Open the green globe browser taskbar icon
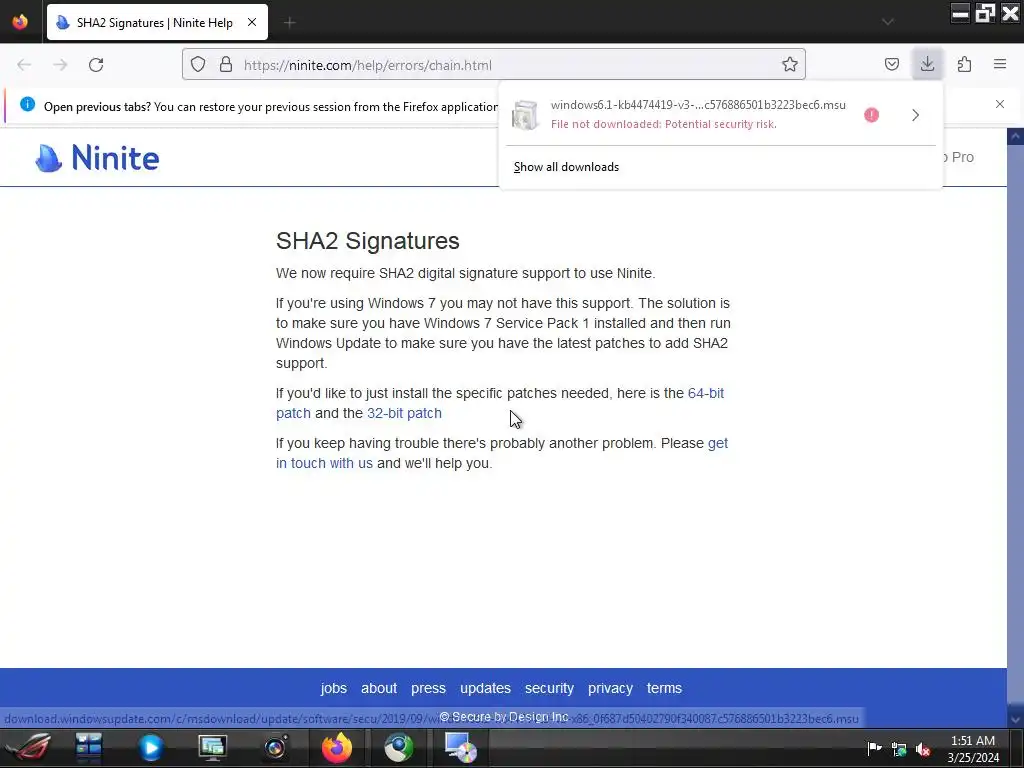Image resolution: width=1024 pixels, height=768 pixels. point(398,748)
